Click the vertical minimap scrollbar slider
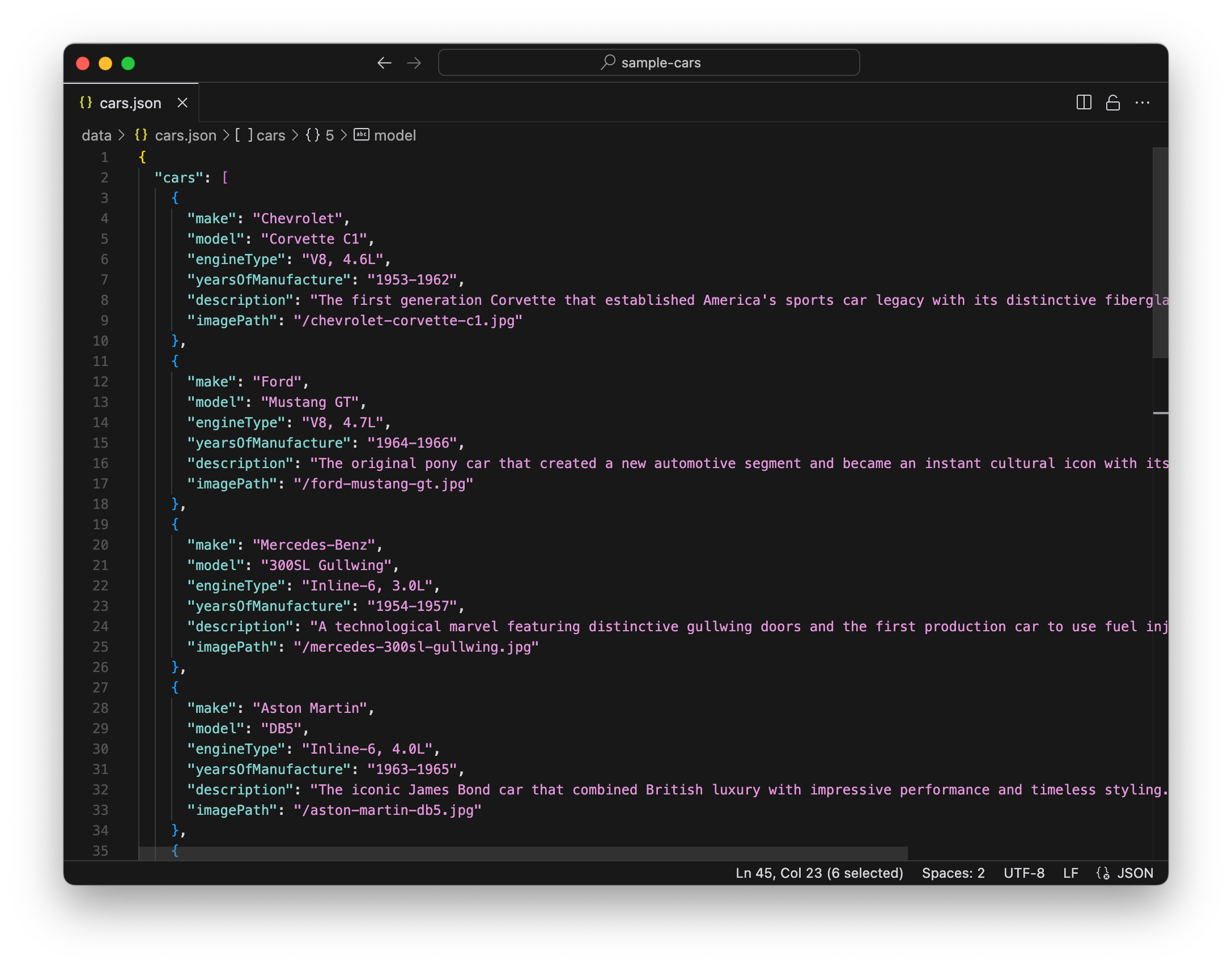Viewport: 1232px width, 969px height. click(1160, 253)
